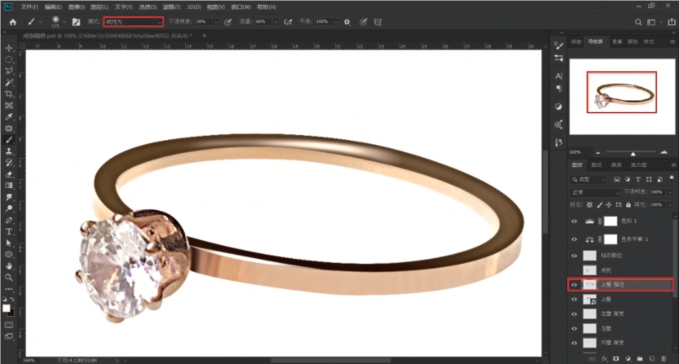Select the Clone Stamp tool
The image size is (679, 364).
click(9, 151)
